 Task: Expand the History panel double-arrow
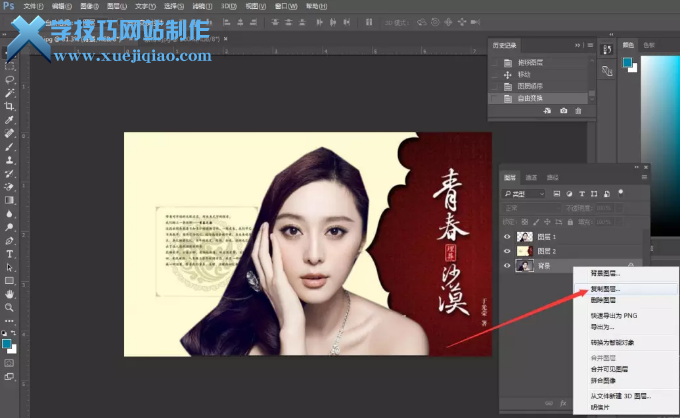578,45
